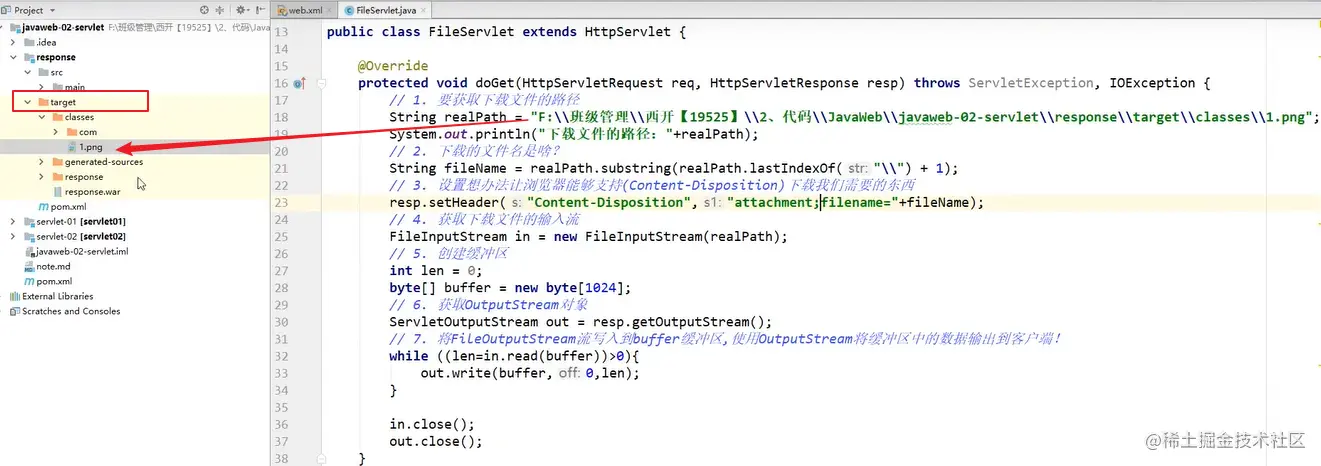Screen dimensions: 1321x466
Task: Click the FileServlet.java tab class icon
Action: coord(348,10)
